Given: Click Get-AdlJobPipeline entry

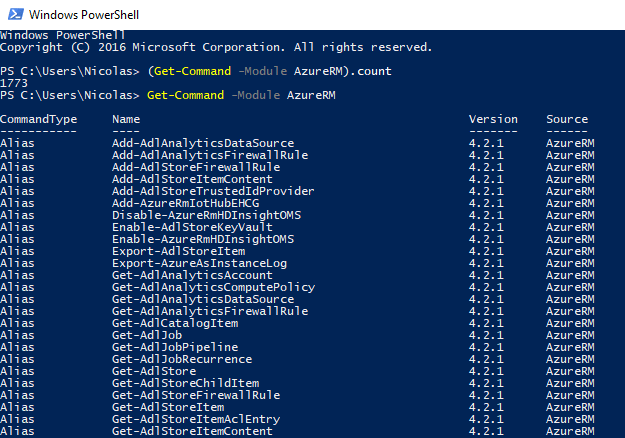Looking at the screenshot, I should [x=175, y=347].
